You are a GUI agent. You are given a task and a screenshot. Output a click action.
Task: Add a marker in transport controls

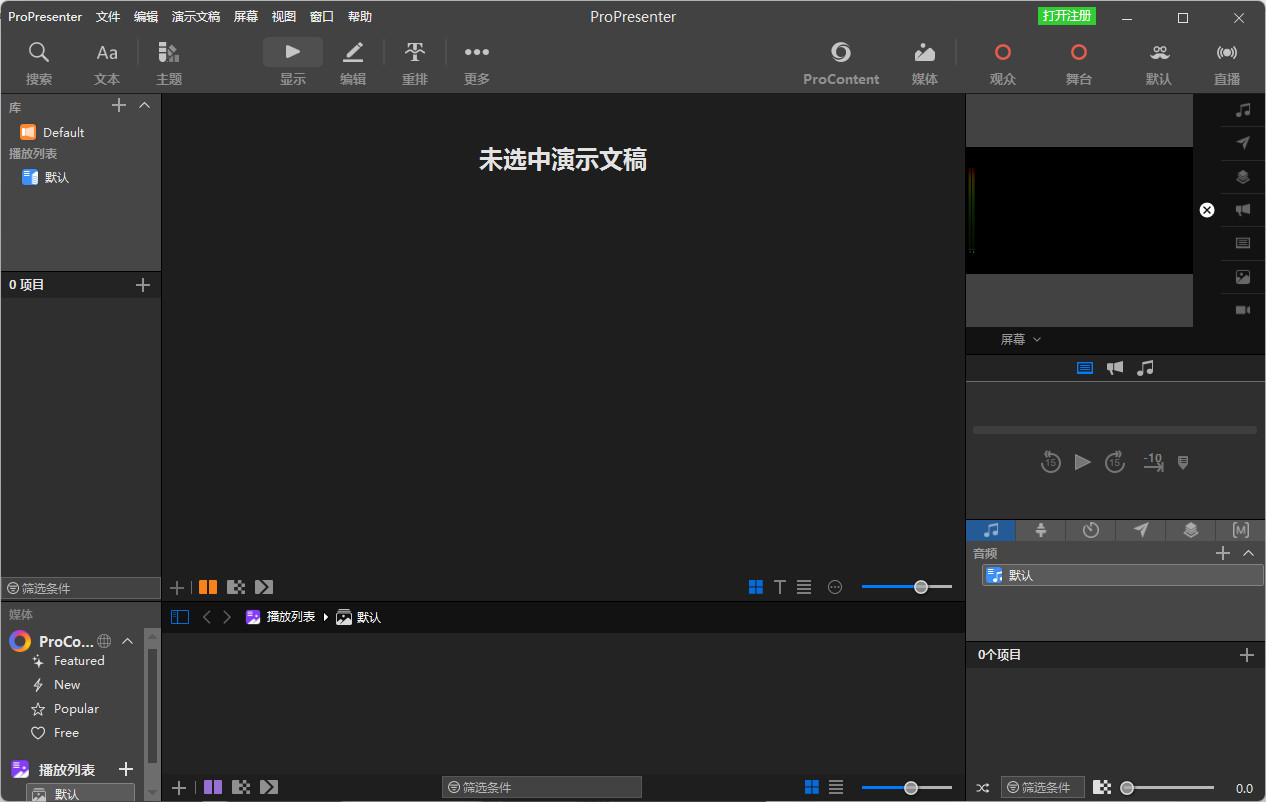tap(1183, 462)
